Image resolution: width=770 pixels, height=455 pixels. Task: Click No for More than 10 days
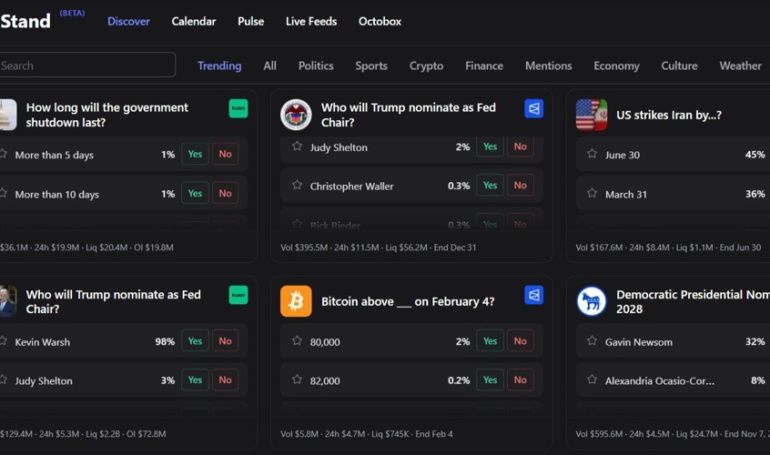(225, 194)
